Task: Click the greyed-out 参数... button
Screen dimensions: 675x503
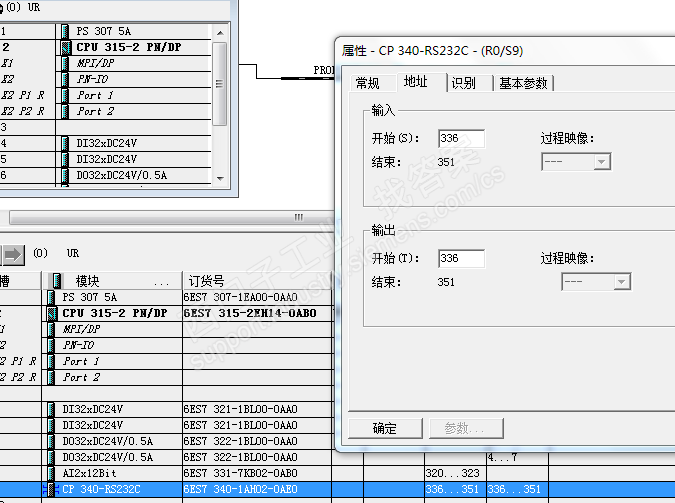Action: 466,428
